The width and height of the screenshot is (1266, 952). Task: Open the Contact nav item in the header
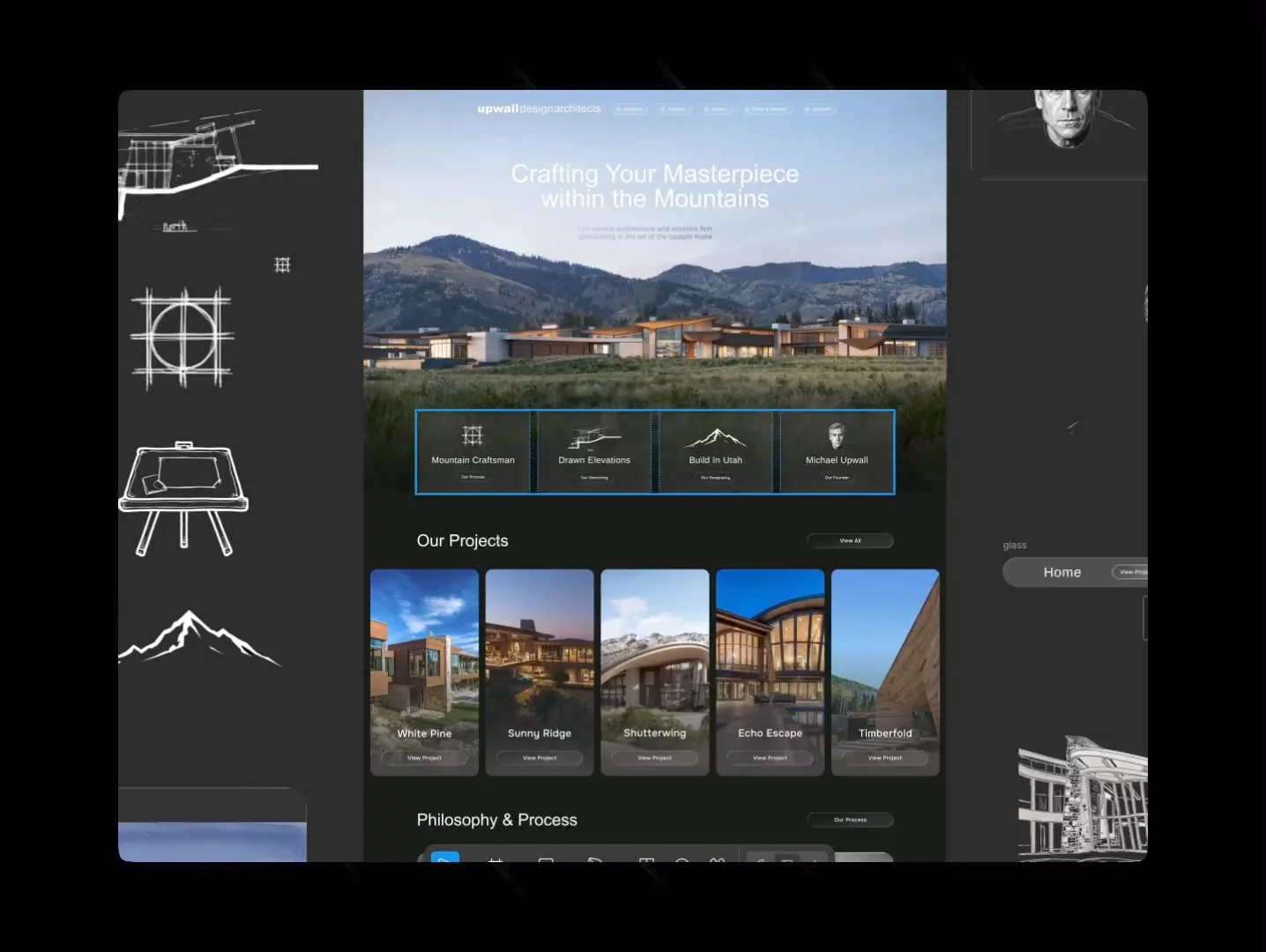click(819, 109)
